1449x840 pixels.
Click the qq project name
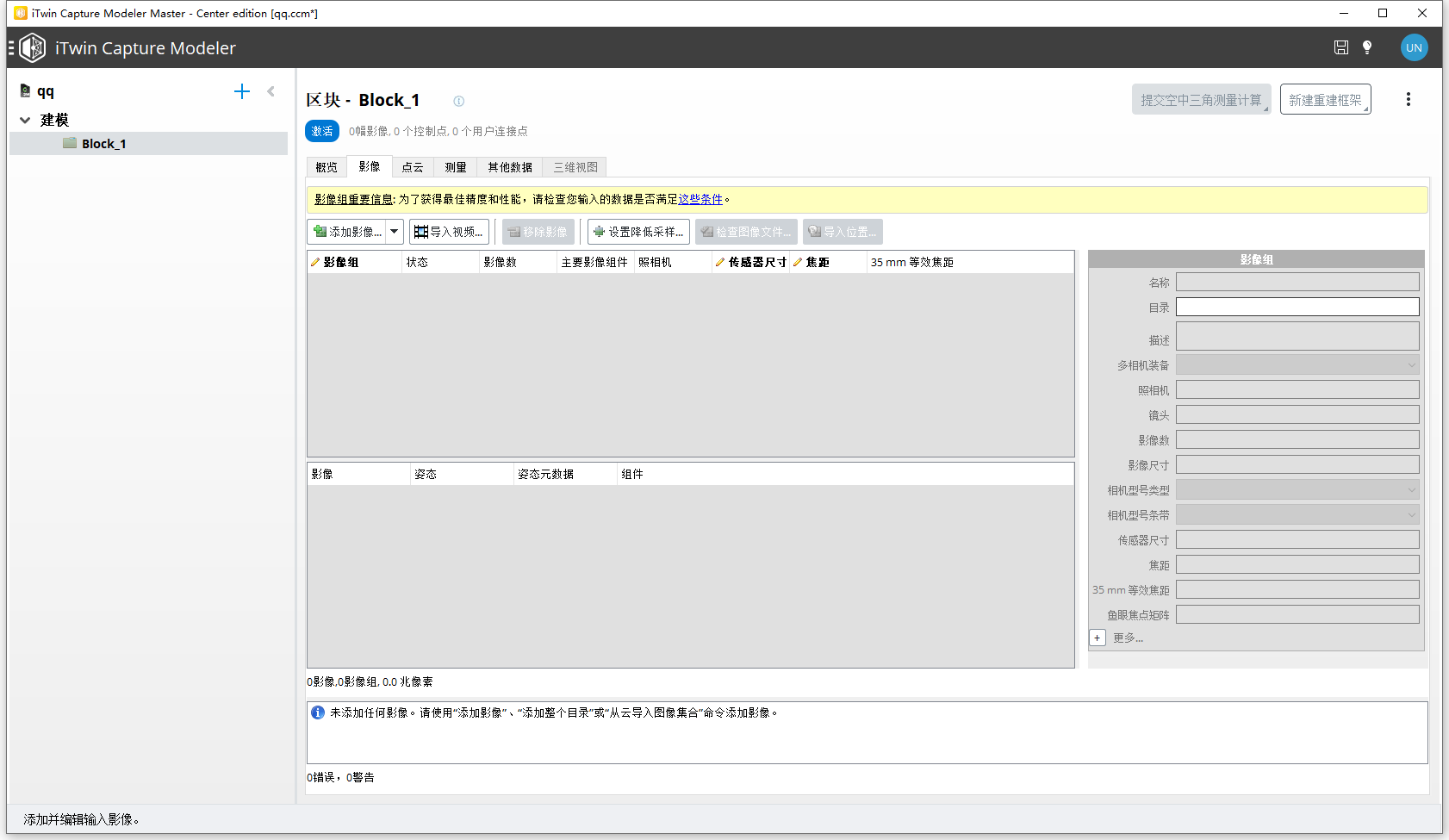coord(46,91)
